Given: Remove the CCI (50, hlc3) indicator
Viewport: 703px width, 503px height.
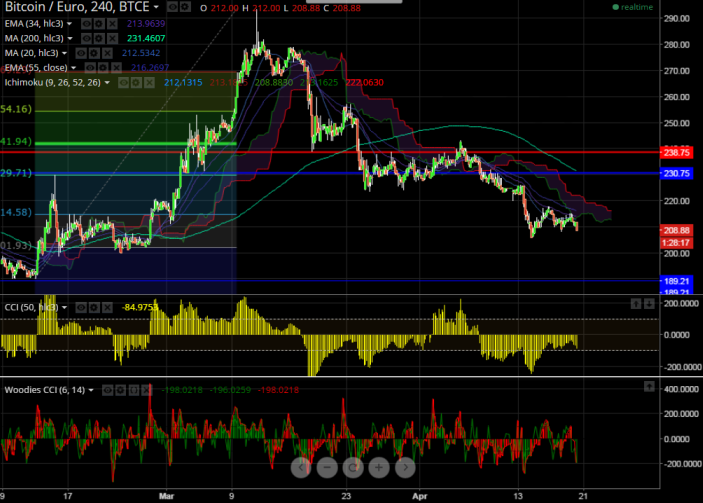Looking at the screenshot, I should [x=107, y=307].
